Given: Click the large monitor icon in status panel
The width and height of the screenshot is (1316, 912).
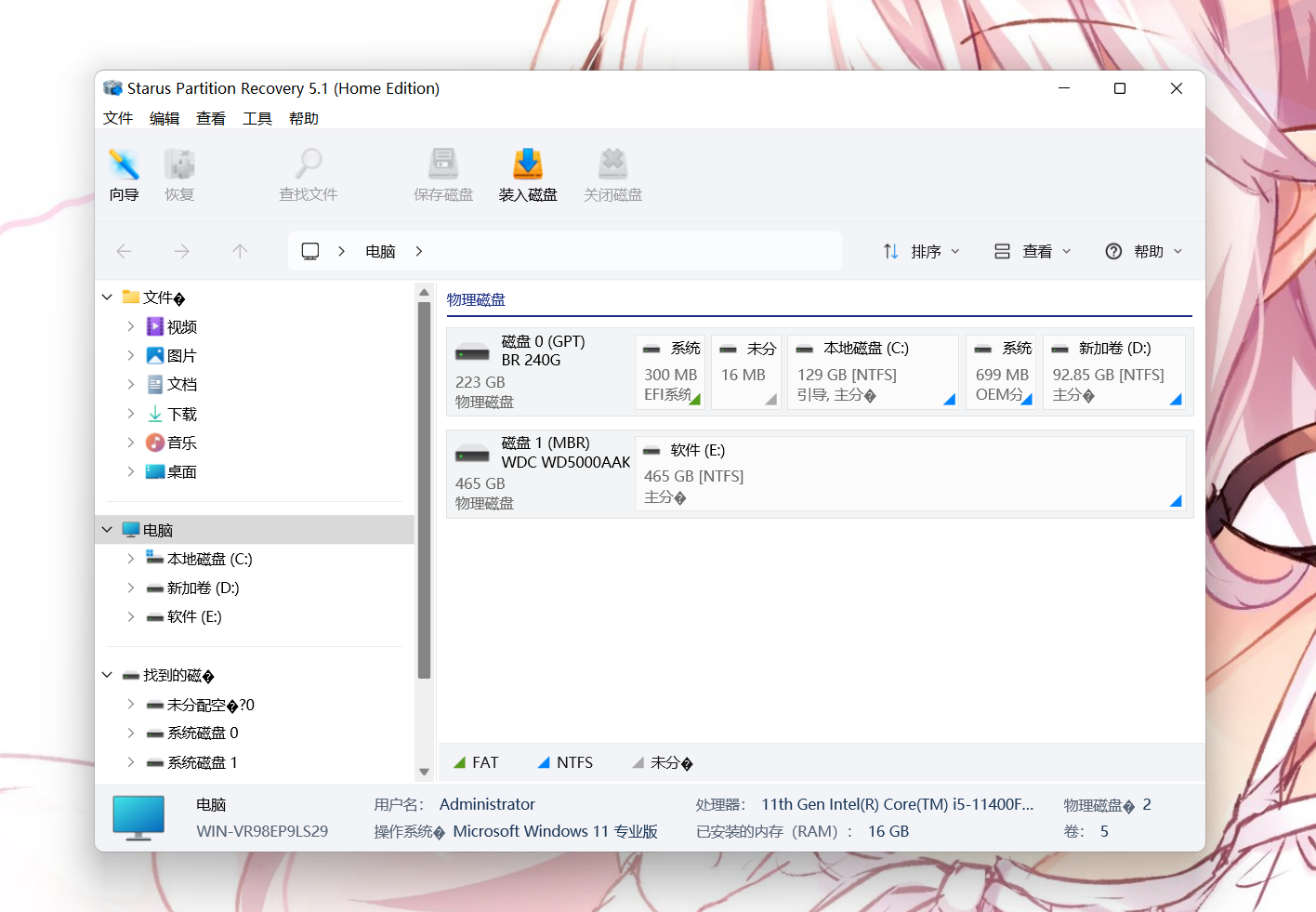Looking at the screenshot, I should [138, 817].
